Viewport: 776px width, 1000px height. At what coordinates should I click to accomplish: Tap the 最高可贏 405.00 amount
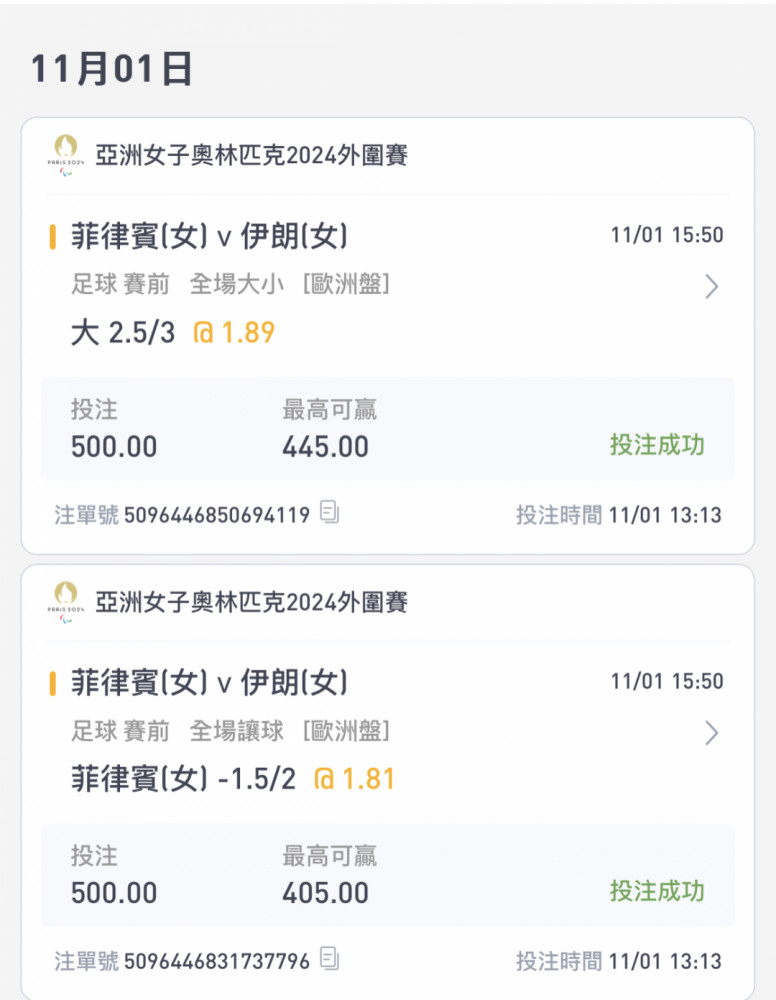325,893
